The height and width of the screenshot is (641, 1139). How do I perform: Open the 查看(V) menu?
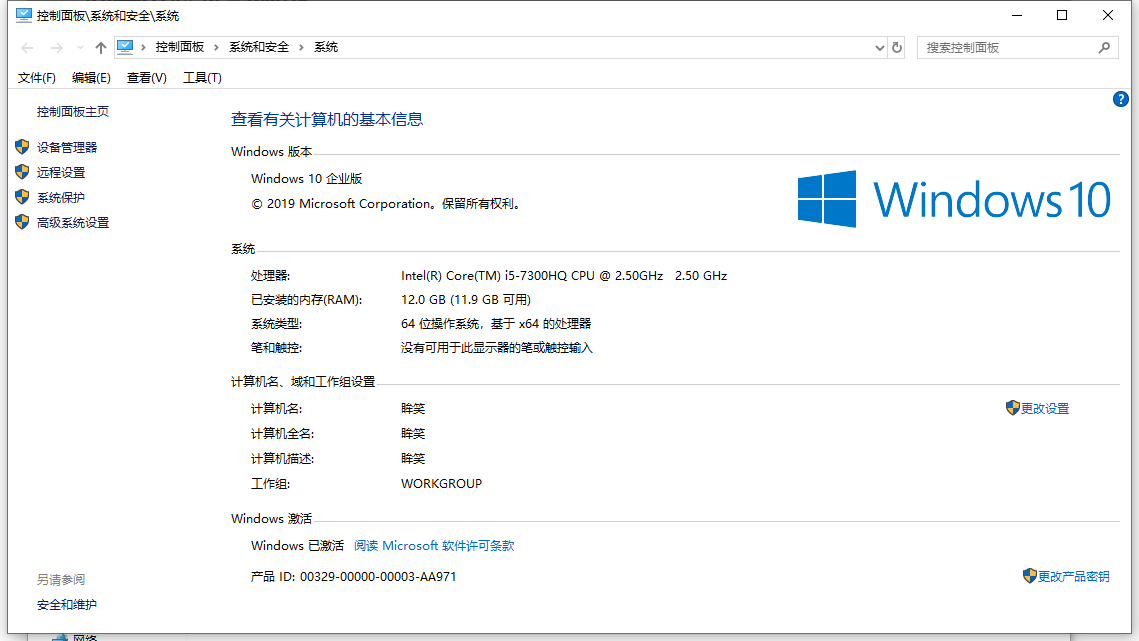[146, 78]
